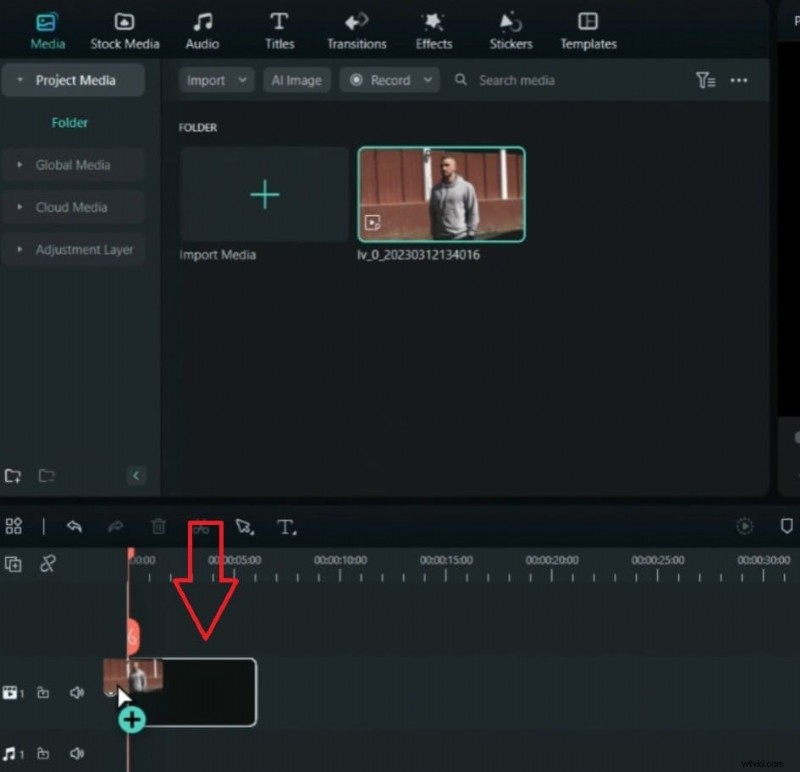
Task: Select the Text tool in timeline toolbar
Action: pos(288,526)
